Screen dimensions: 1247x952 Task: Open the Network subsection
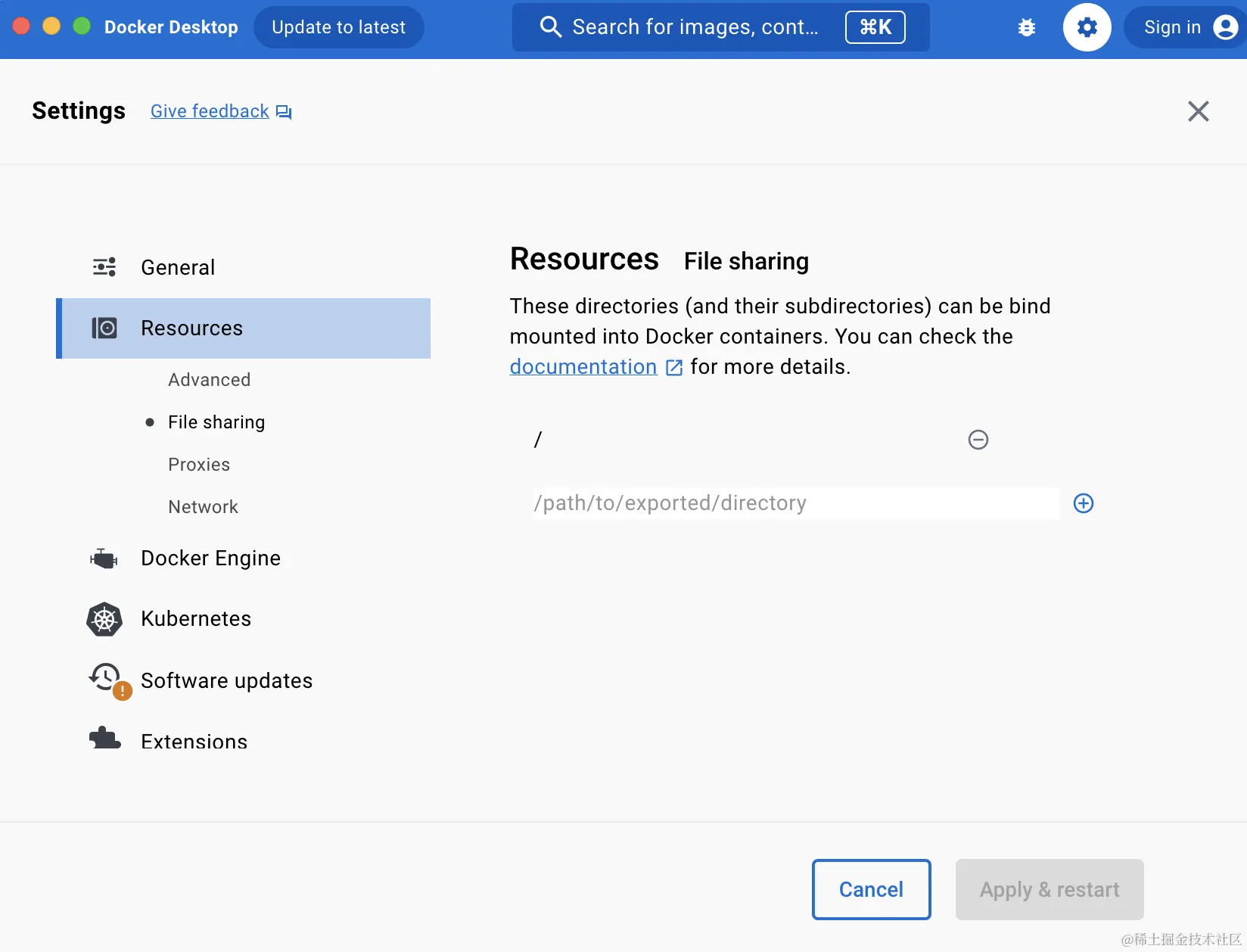pos(203,507)
